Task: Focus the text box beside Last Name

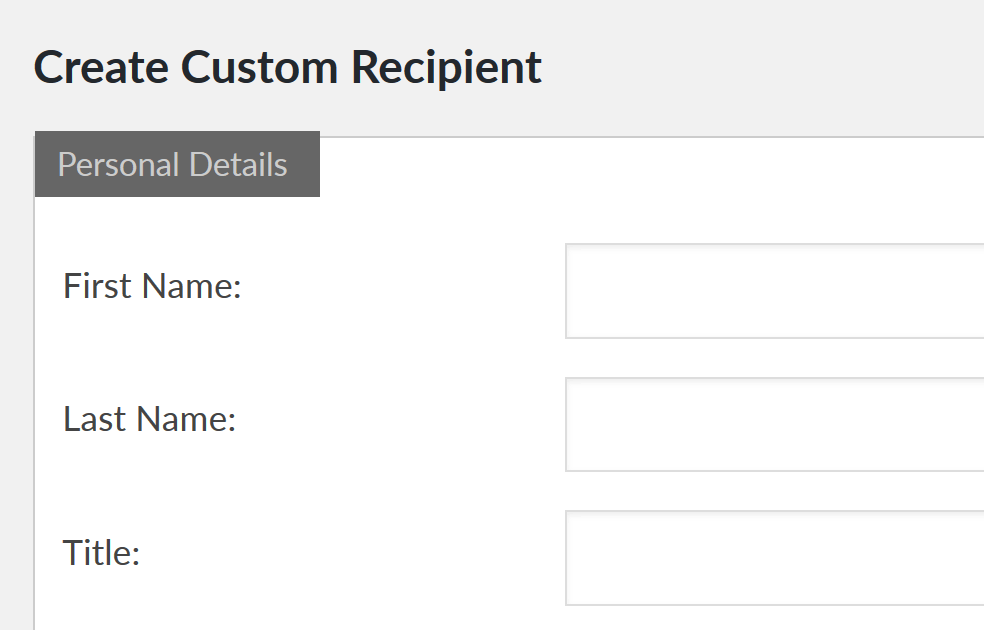Action: [x=774, y=424]
